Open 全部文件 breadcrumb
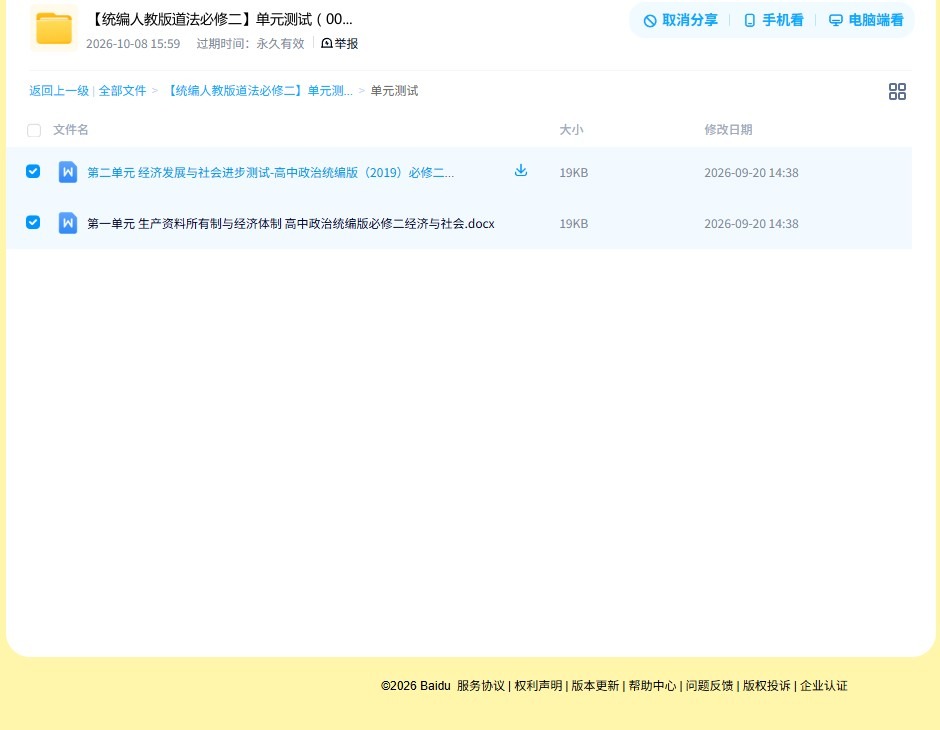This screenshot has width=940, height=730. point(122,91)
